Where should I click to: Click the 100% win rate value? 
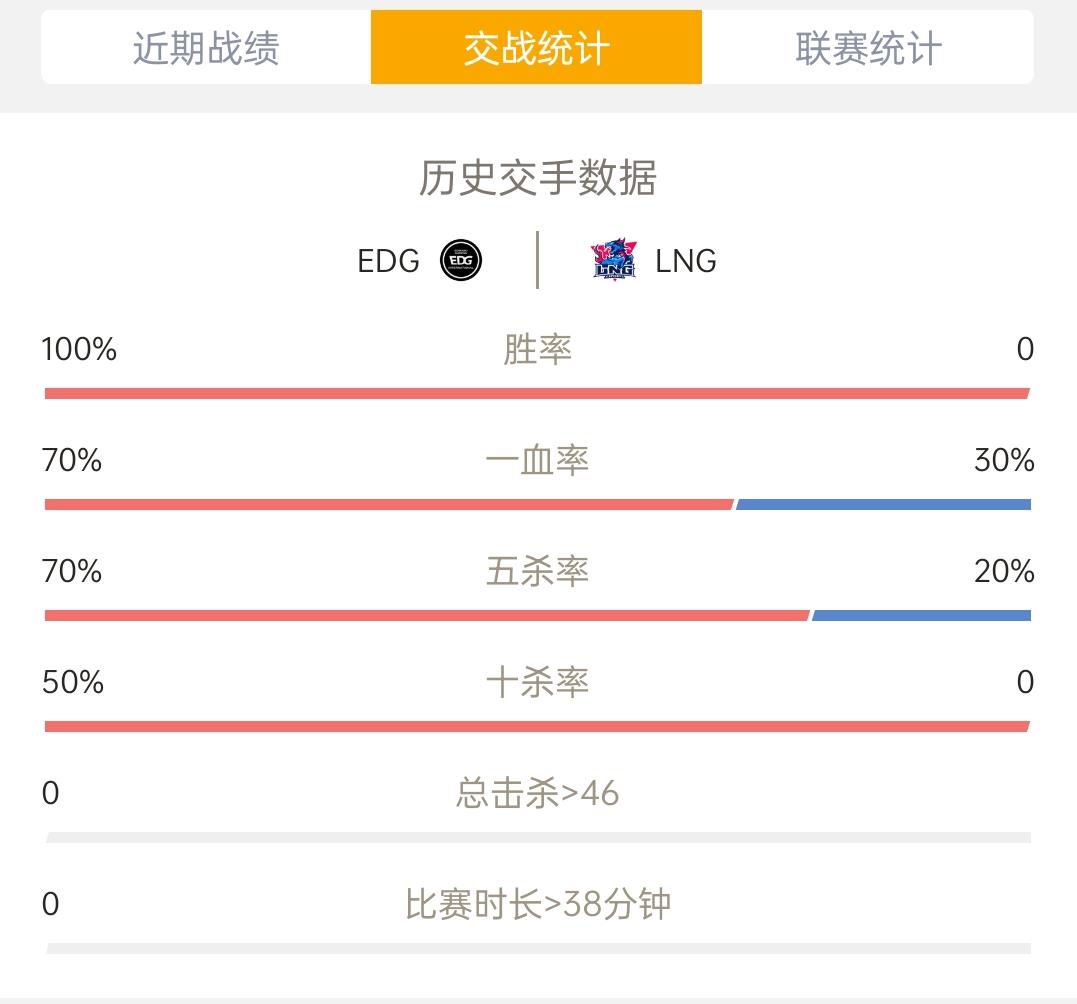pos(79,349)
